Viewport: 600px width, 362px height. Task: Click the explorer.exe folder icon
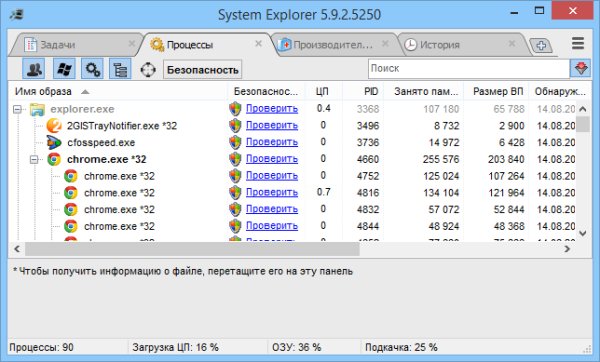coord(38,109)
